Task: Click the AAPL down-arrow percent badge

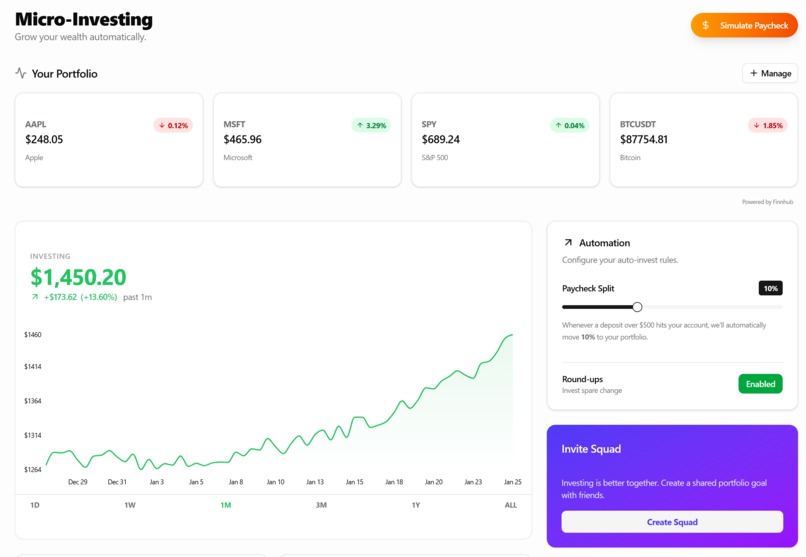Action: [x=173, y=125]
